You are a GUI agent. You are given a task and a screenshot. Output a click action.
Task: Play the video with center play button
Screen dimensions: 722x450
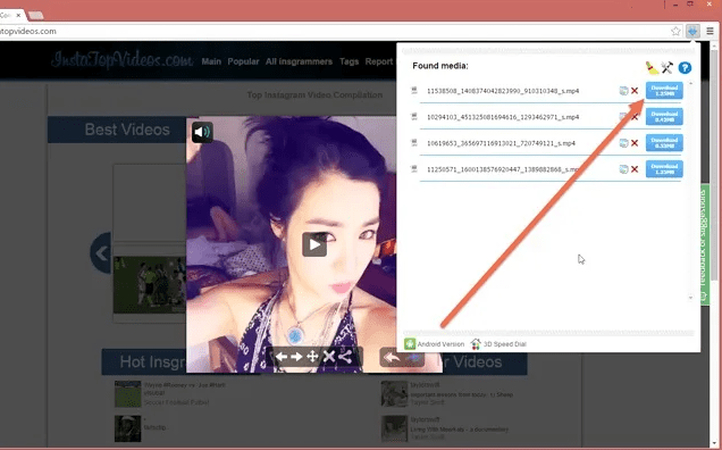tap(314, 244)
